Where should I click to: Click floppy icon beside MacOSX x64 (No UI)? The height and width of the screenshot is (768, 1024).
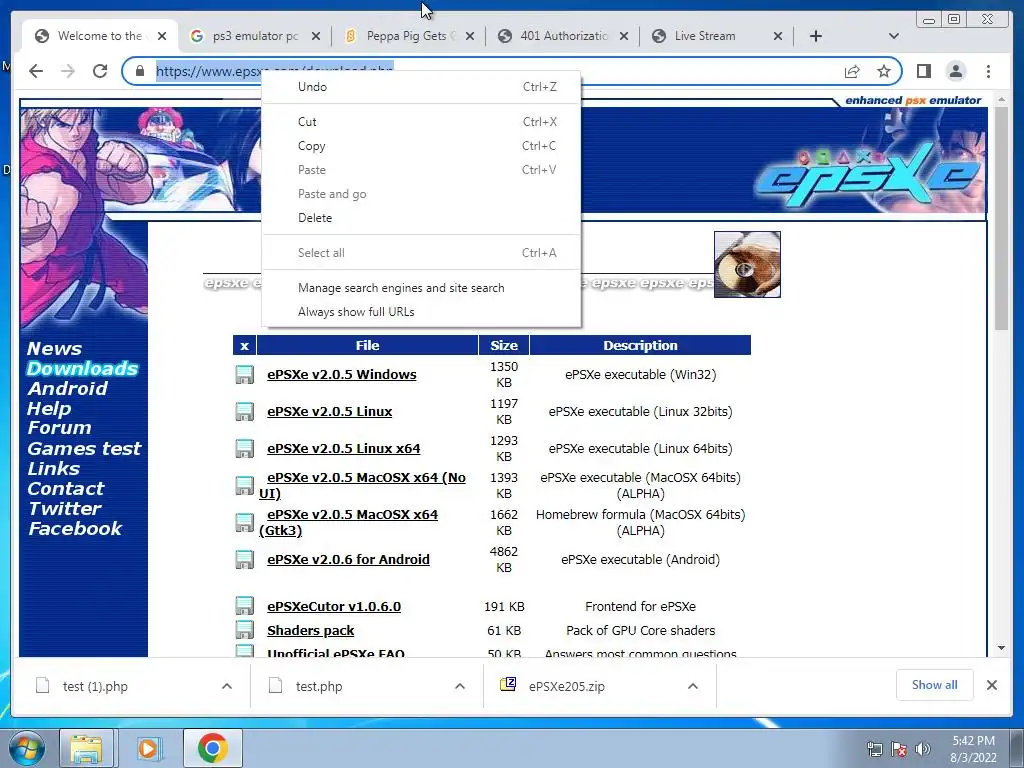244,486
